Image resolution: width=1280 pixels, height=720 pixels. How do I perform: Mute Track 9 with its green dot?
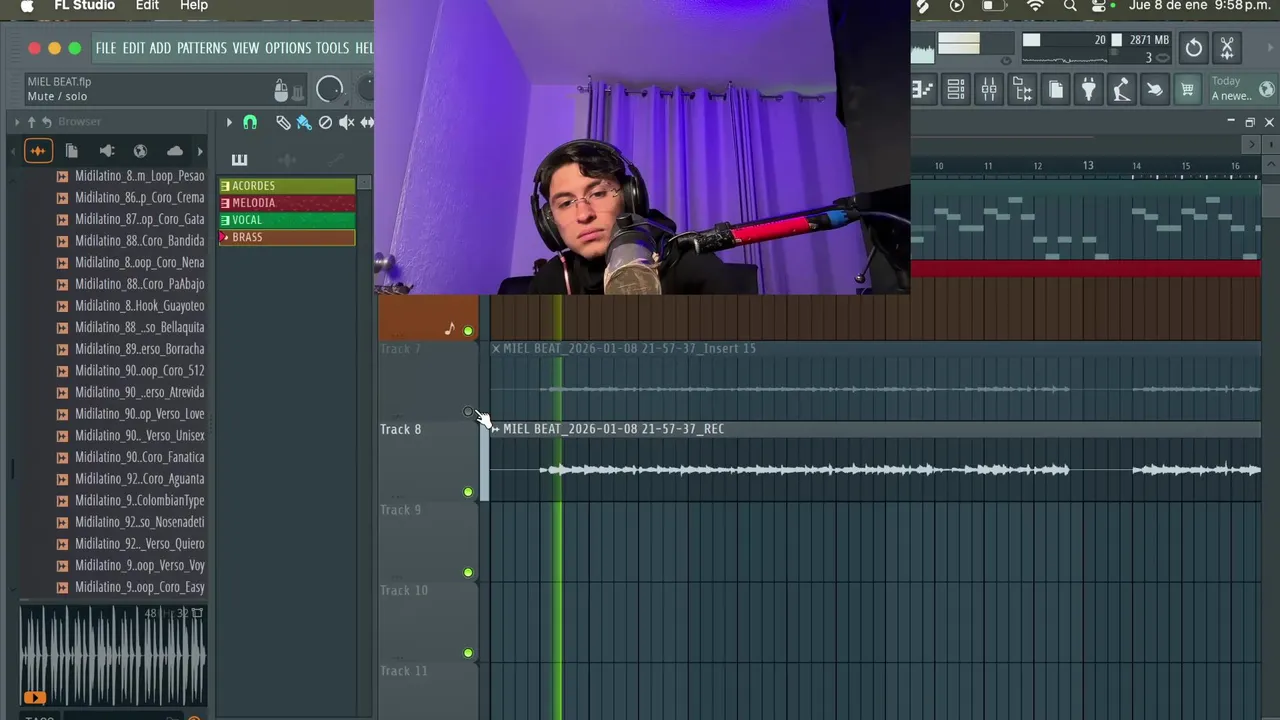(x=468, y=573)
